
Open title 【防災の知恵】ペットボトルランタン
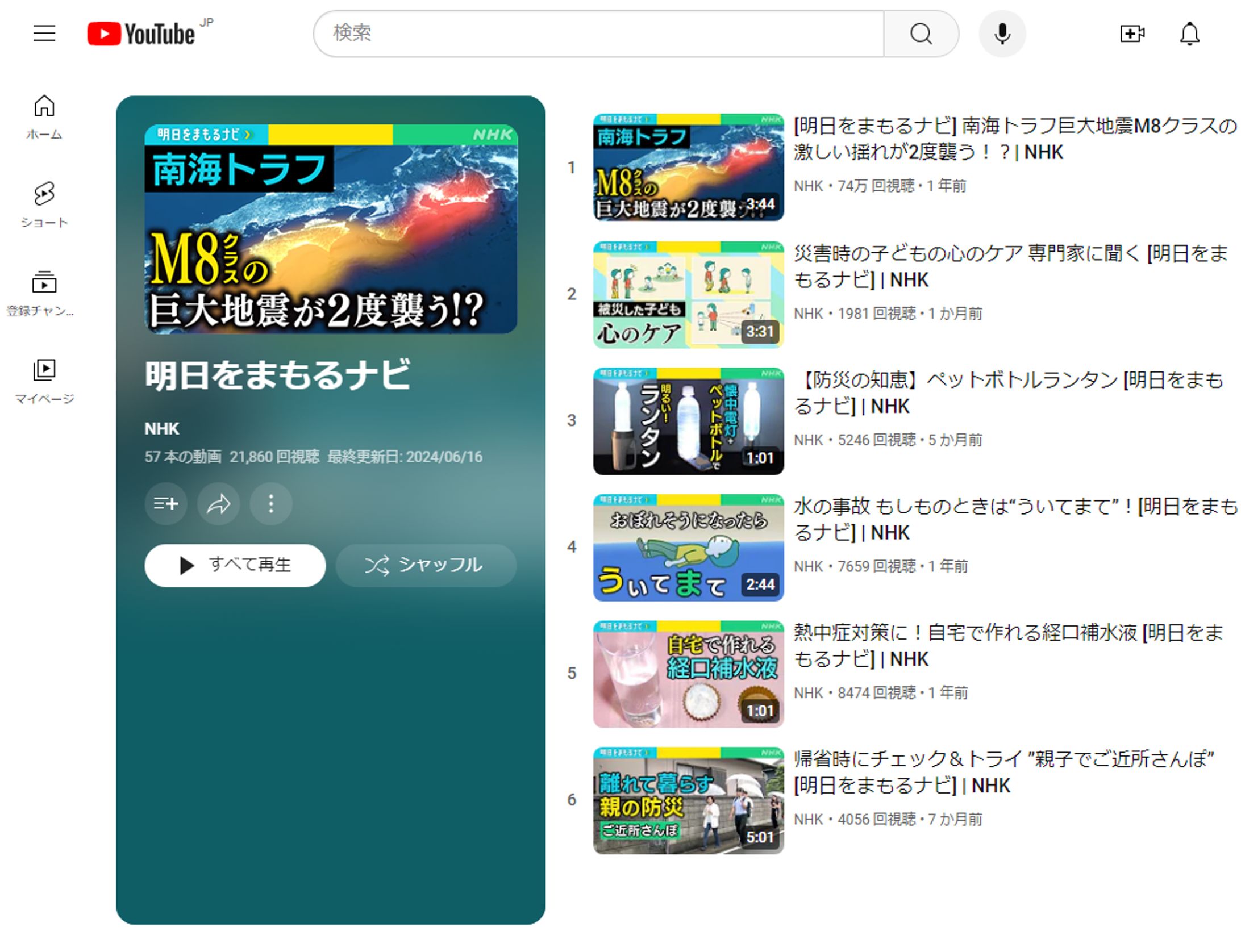pyautogui.click(x=1010, y=393)
